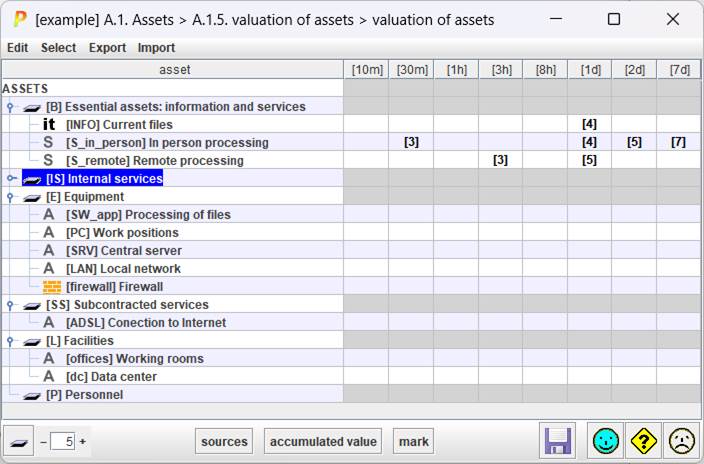Open the Select menu

point(58,48)
